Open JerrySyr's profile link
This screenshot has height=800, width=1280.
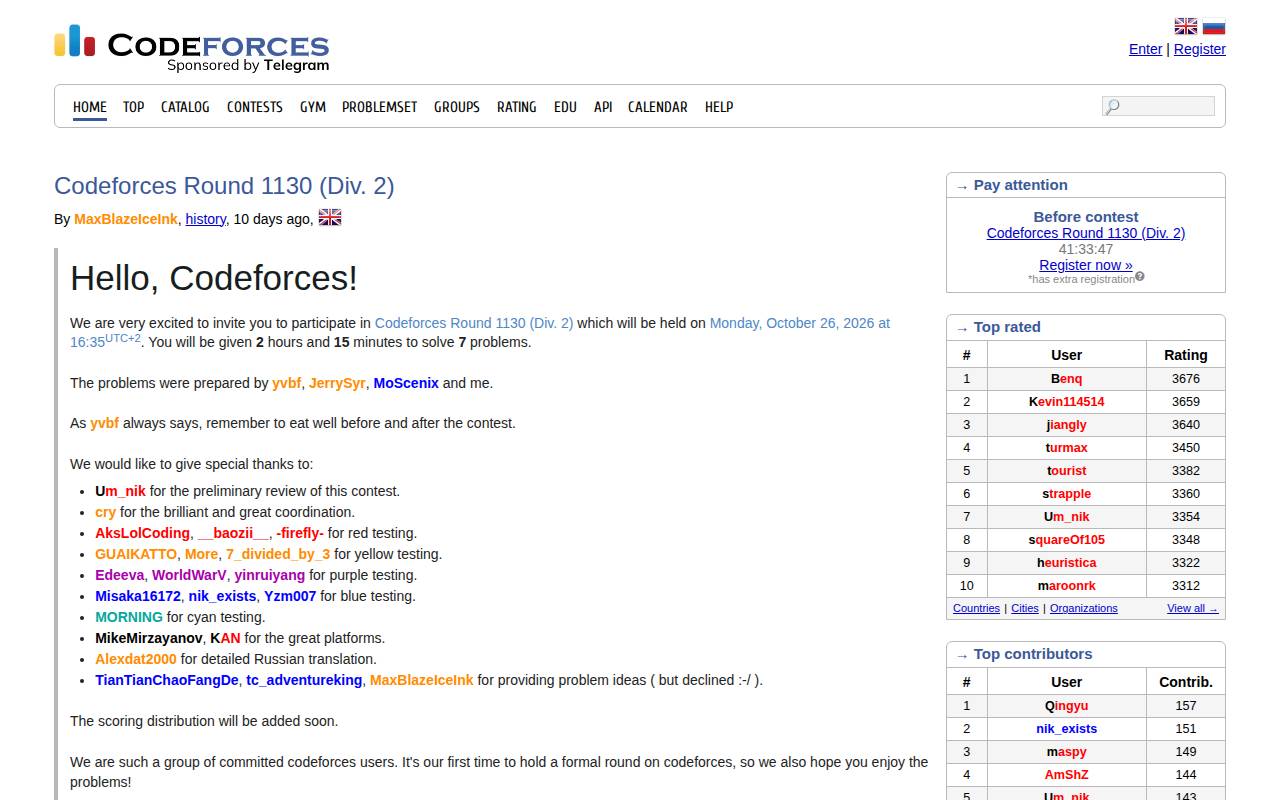pos(337,383)
